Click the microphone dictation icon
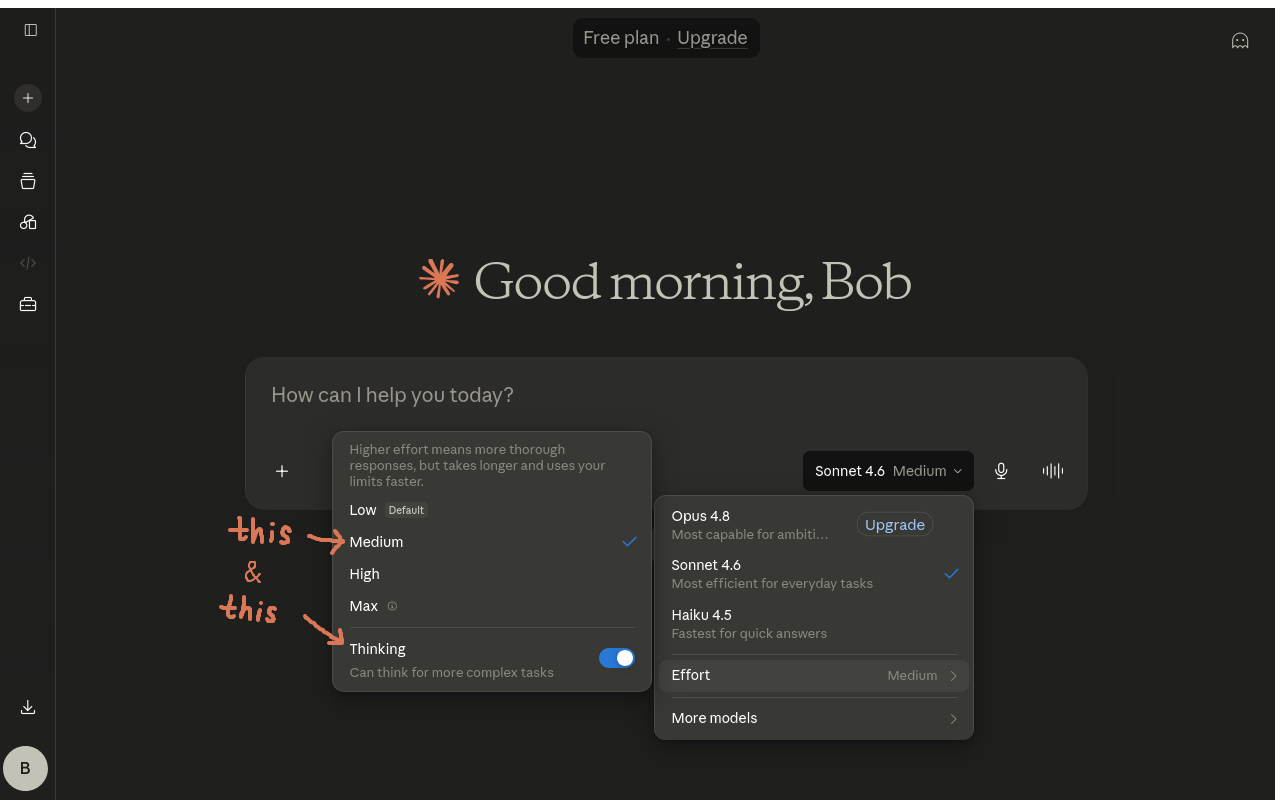This screenshot has width=1280, height=800. point(1001,471)
